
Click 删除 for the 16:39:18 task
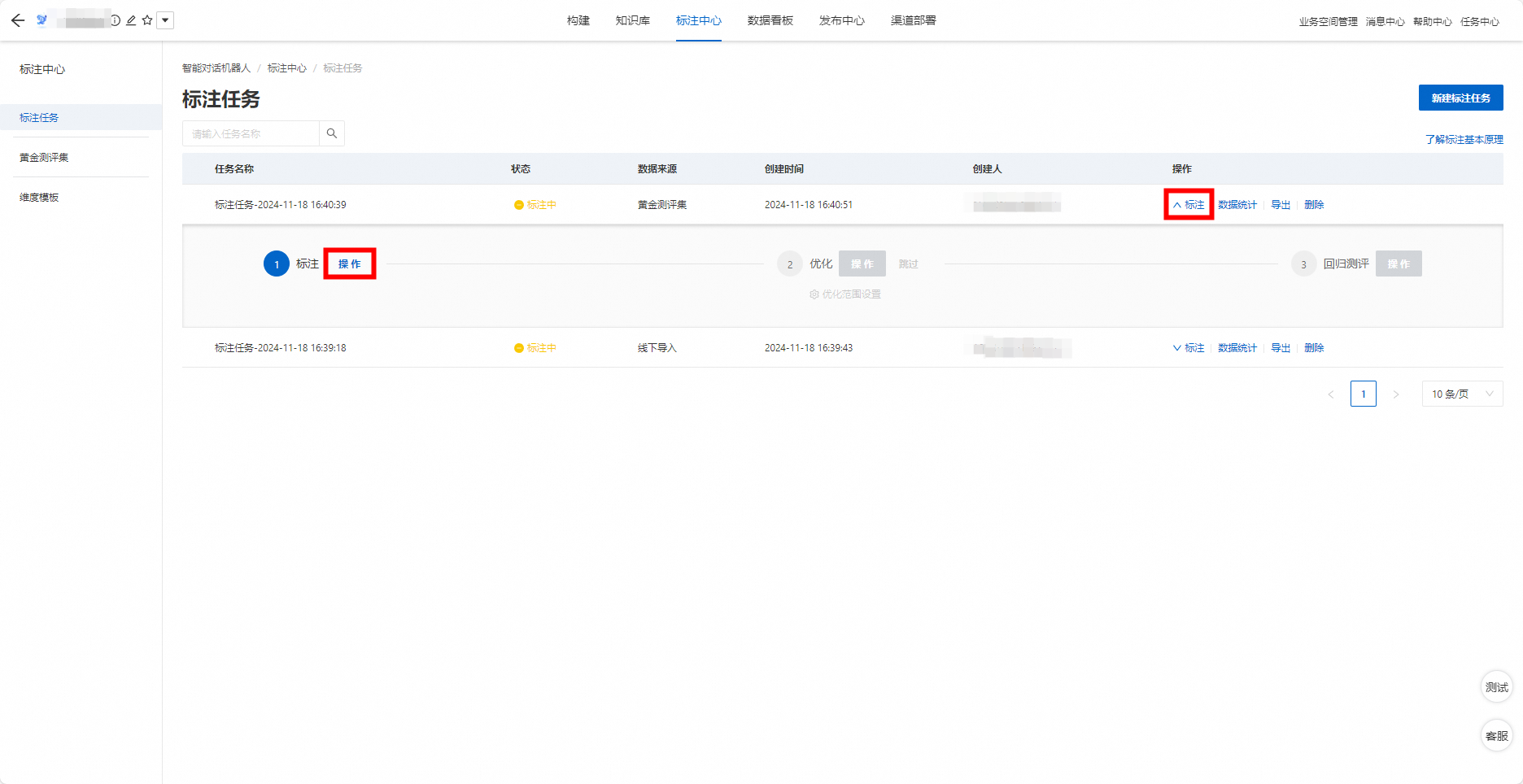click(1314, 348)
